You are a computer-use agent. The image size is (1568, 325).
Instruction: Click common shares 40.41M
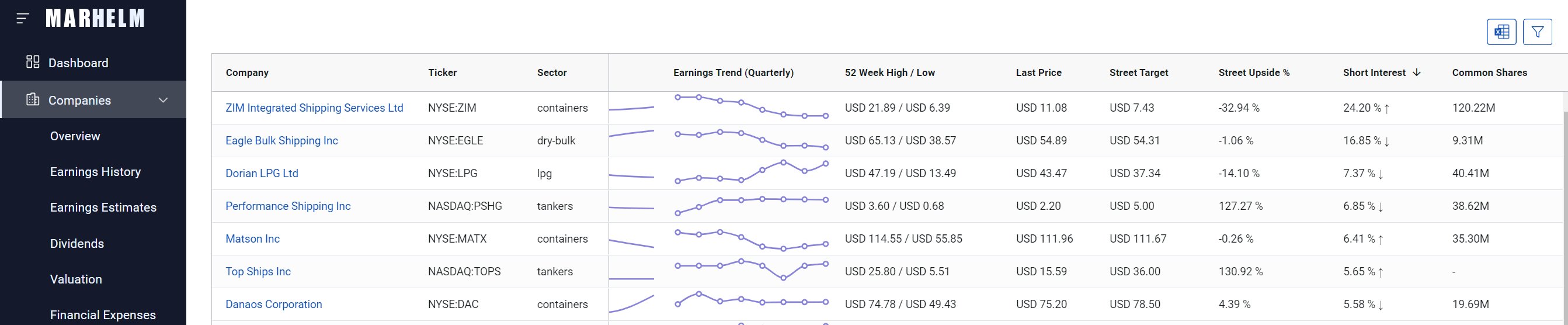click(x=1470, y=173)
